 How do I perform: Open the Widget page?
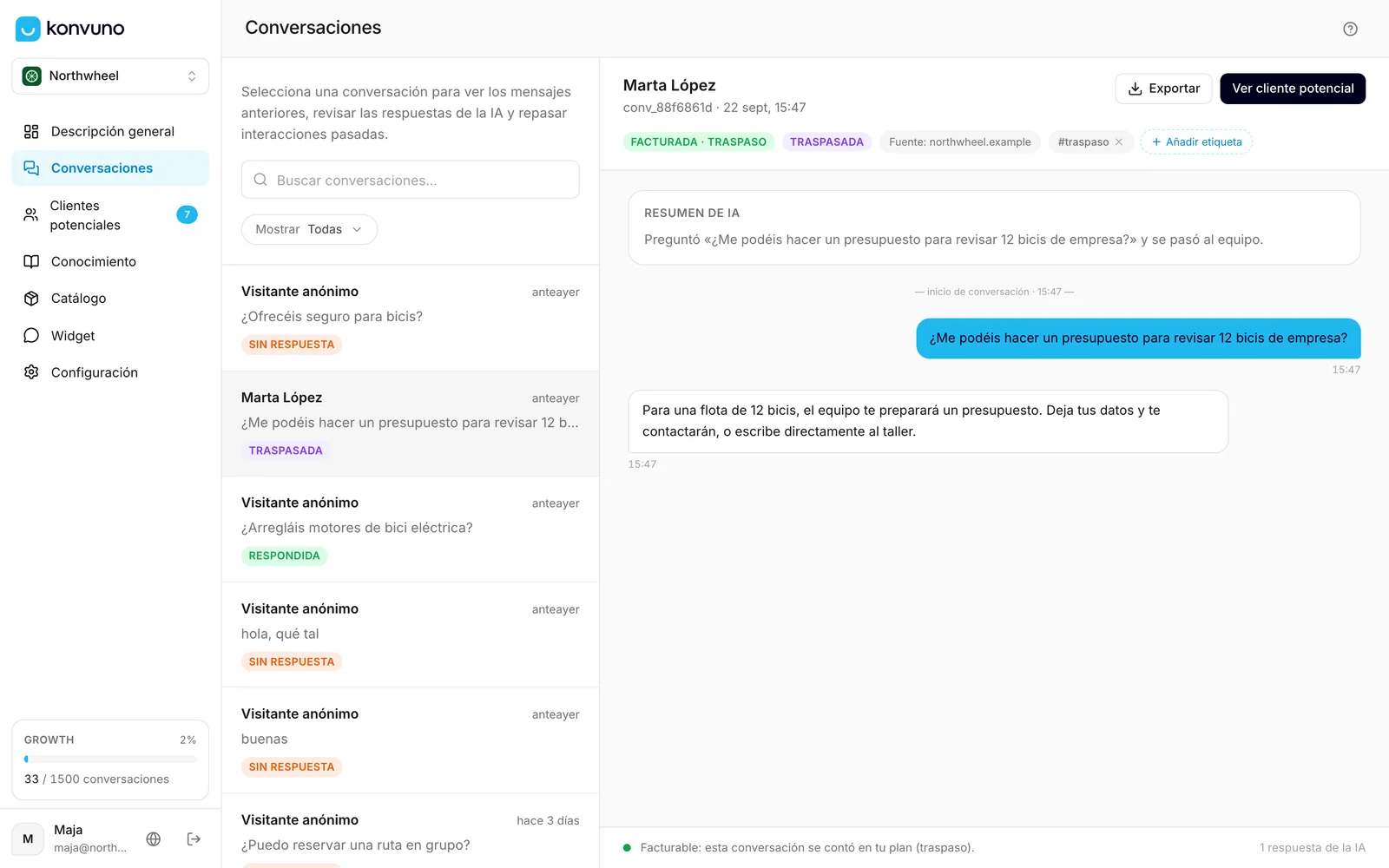coord(110,336)
